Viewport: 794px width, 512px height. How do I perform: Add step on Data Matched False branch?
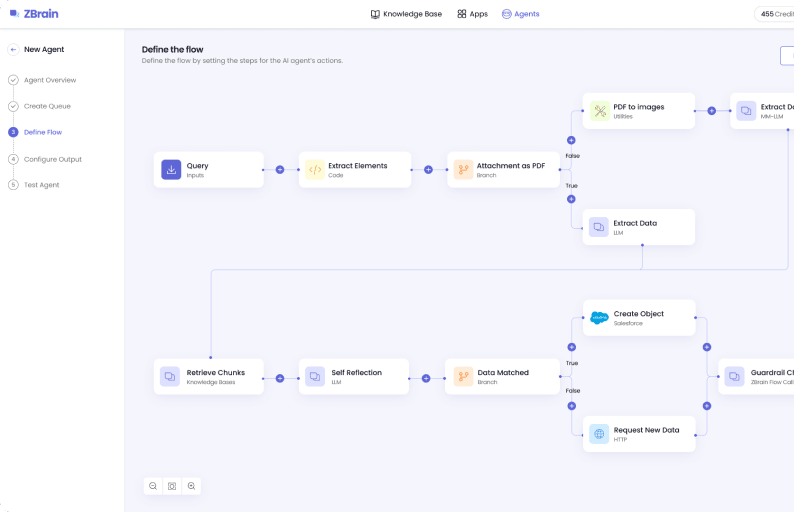pos(572,406)
